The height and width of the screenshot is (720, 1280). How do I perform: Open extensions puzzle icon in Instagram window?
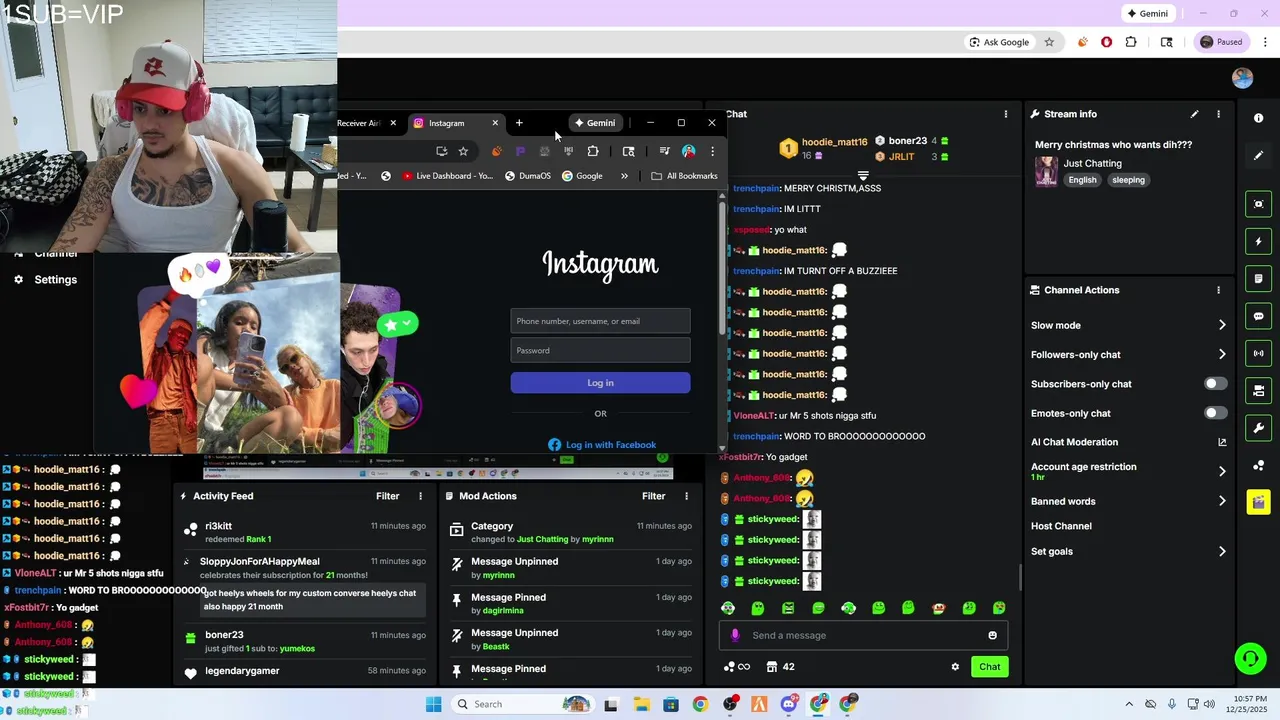pyautogui.click(x=593, y=151)
